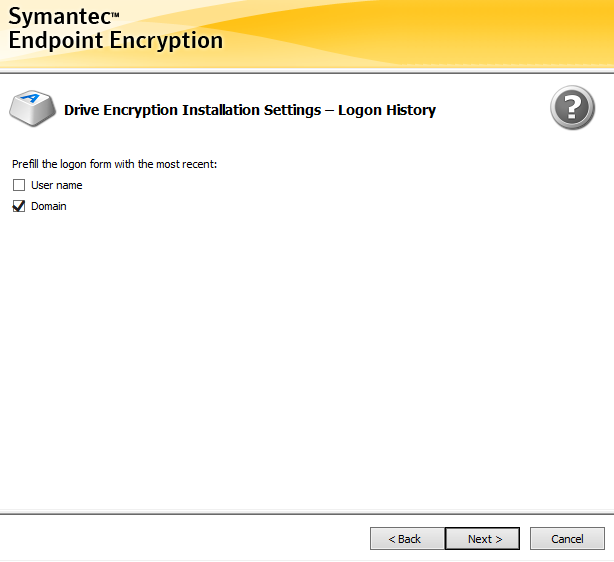Viewport: 614px width, 562px height.
Task: Click the separator line above the buttons
Action: tap(307, 514)
